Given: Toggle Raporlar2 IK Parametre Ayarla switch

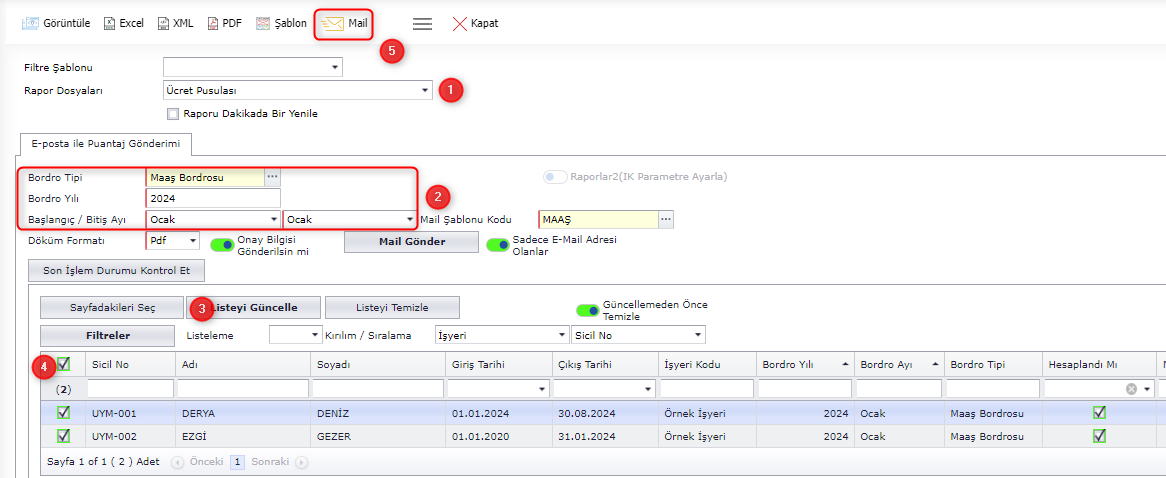Looking at the screenshot, I should click(x=555, y=177).
